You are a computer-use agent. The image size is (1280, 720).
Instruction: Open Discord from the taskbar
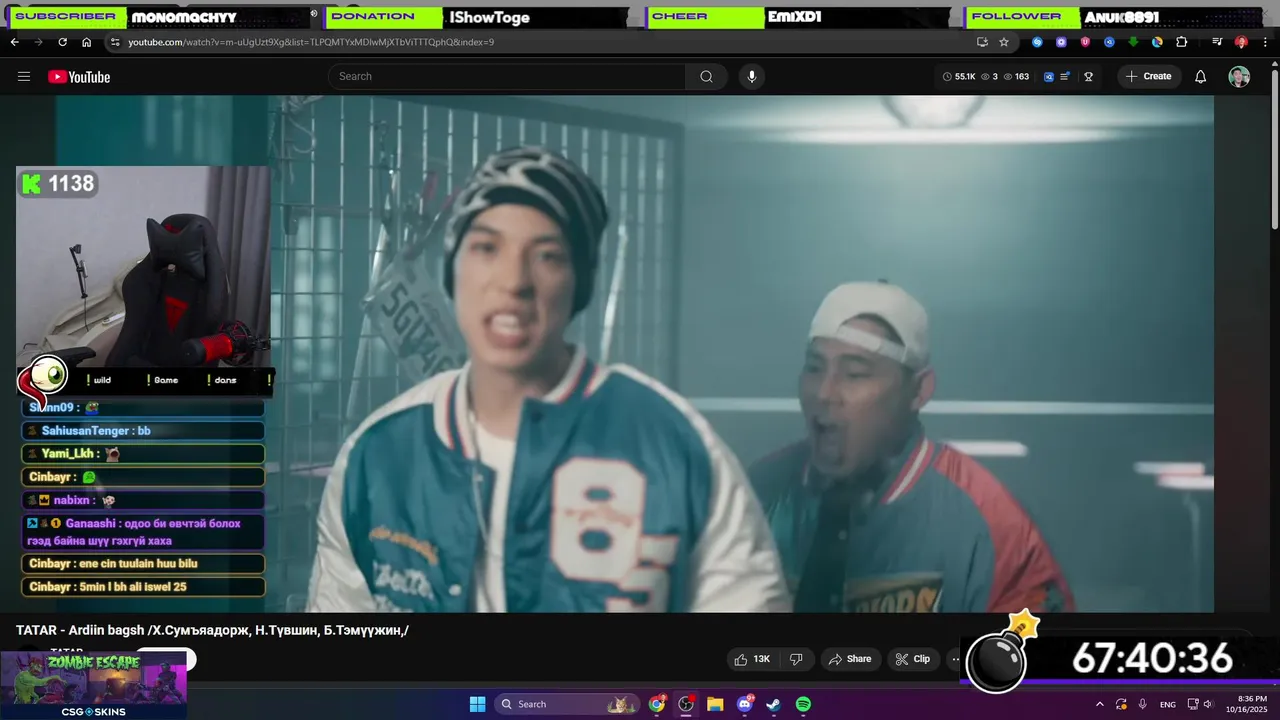pos(744,704)
